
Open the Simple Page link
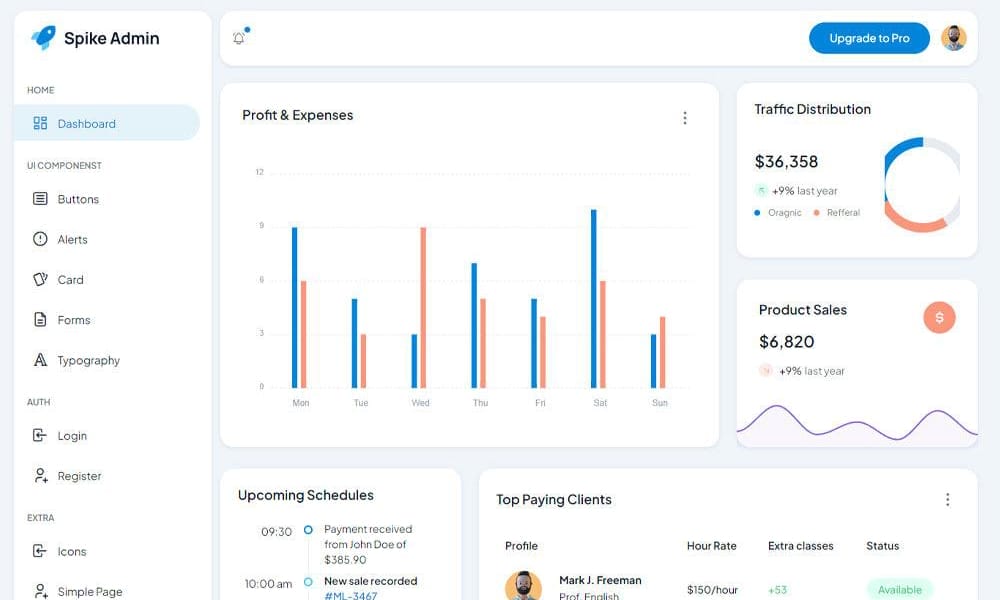(x=39, y=591)
